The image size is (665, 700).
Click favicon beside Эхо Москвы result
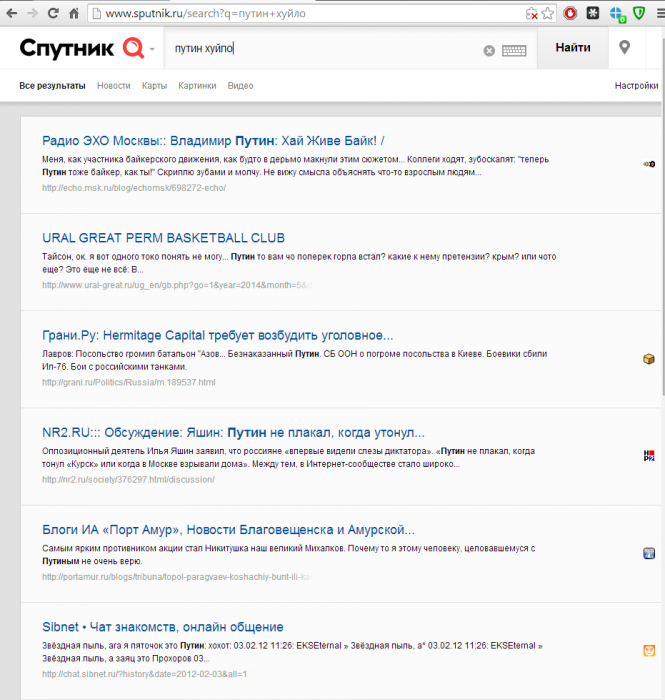pos(649,164)
